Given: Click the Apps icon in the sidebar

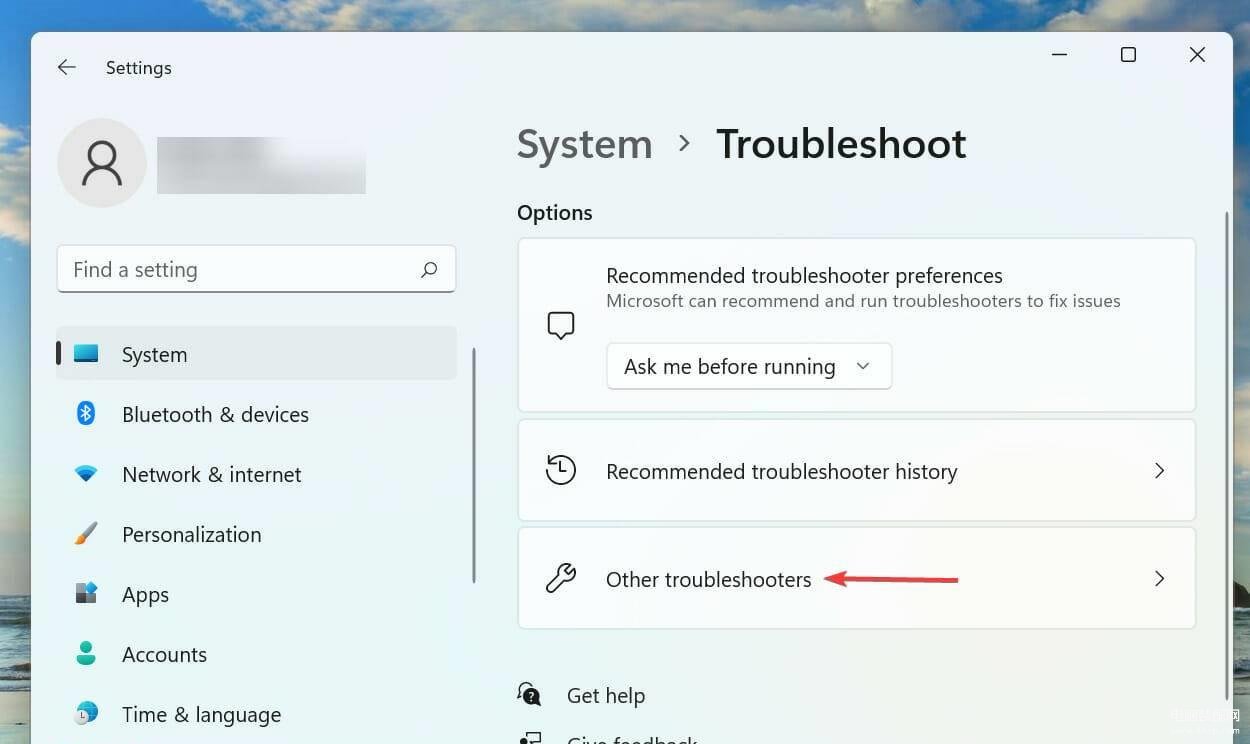Looking at the screenshot, I should pyautogui.click(x=86, y=593).
